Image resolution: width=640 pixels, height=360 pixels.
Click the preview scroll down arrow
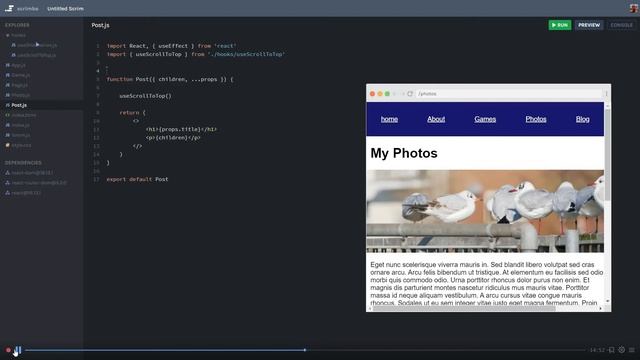coord(608,301)
